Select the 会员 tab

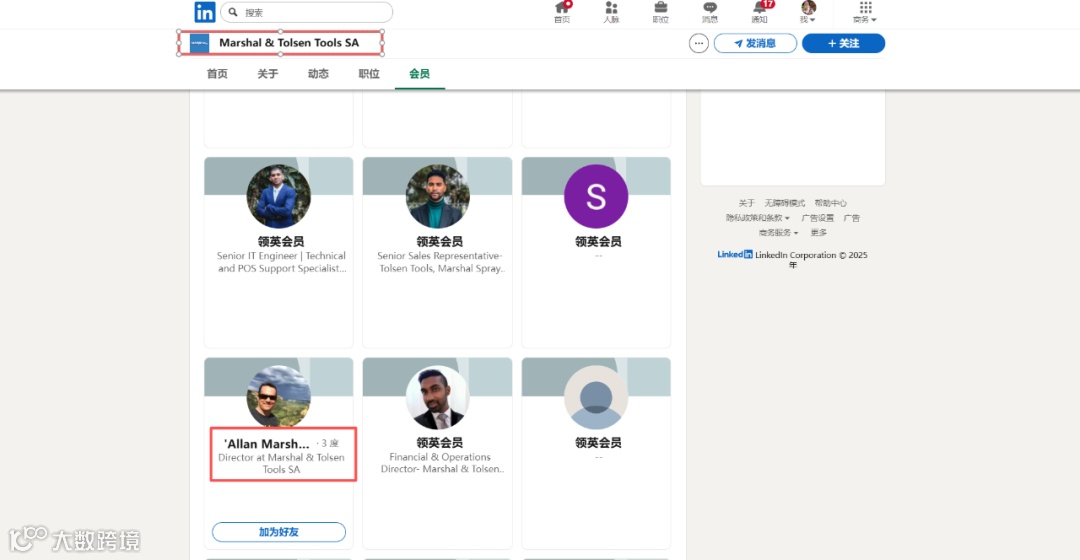point(419,74)
